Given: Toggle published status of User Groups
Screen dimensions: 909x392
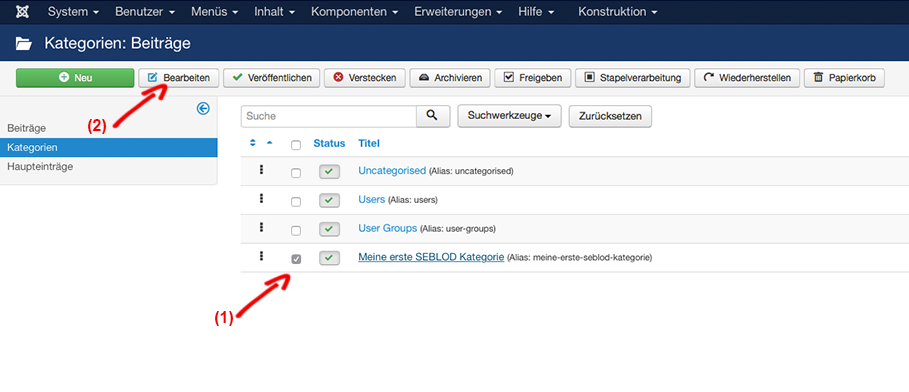Looking at the screenshot, I should coord(329,229).
